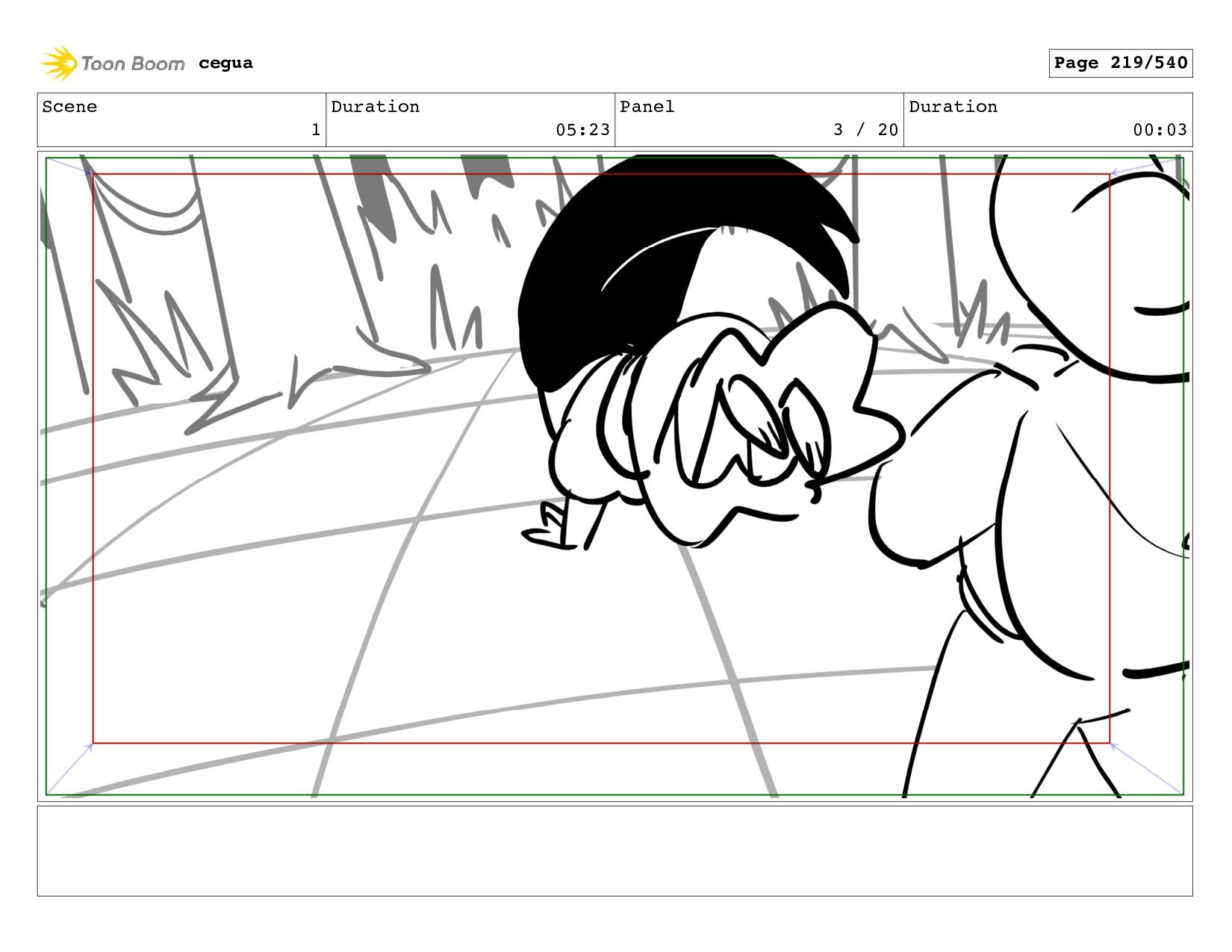Click the Toon Boom logo

click(x=112, y=63)
